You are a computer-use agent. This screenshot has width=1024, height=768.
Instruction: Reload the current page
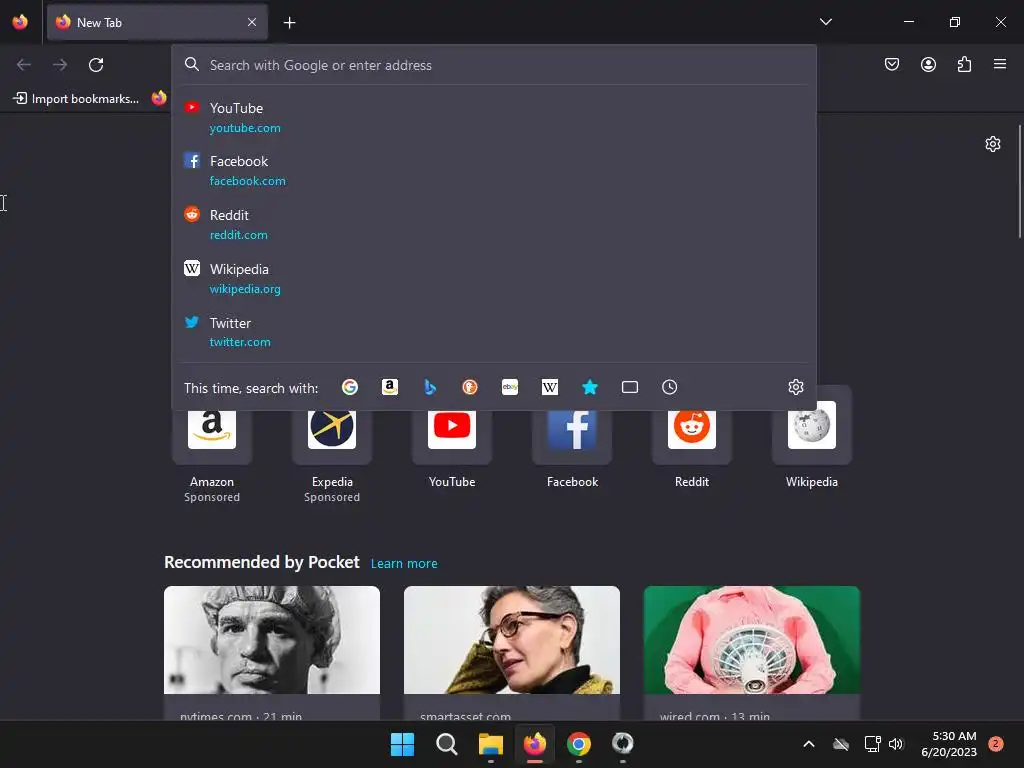click(96, 65)
